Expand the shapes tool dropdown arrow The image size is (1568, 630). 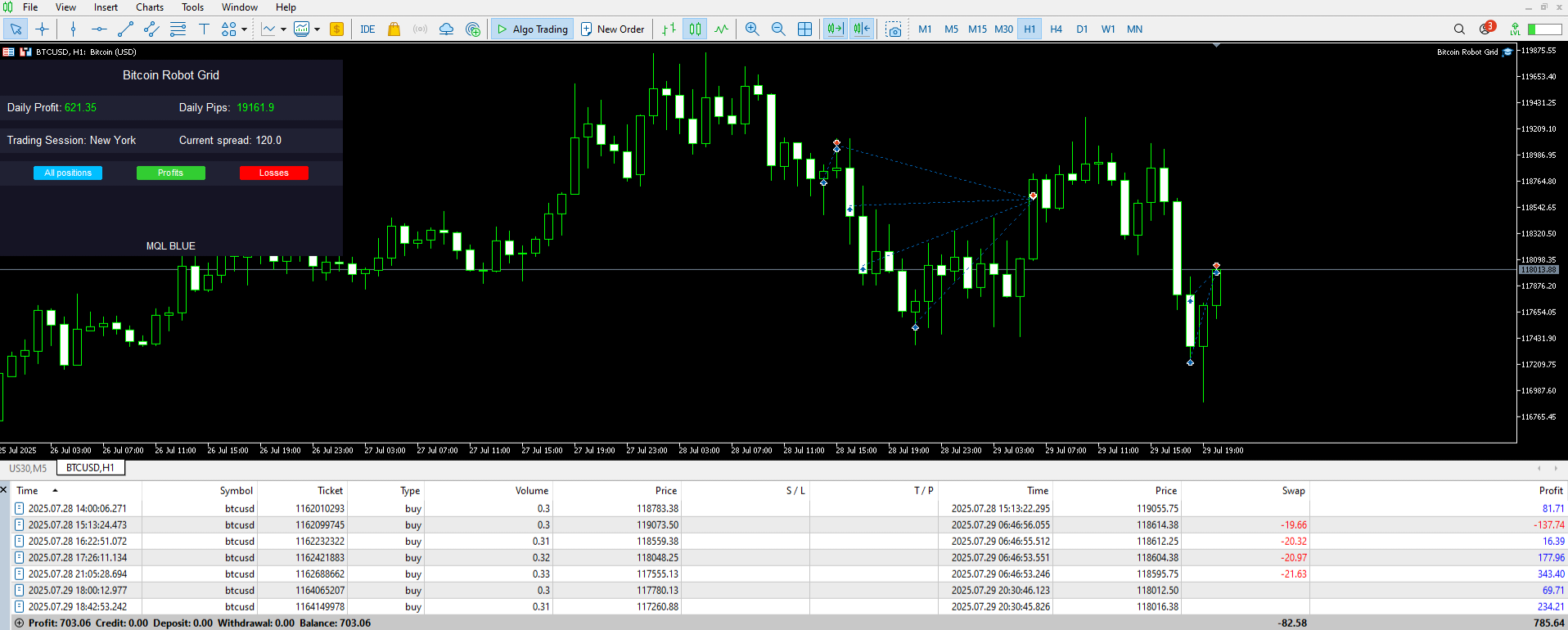(x=244, y=29)
